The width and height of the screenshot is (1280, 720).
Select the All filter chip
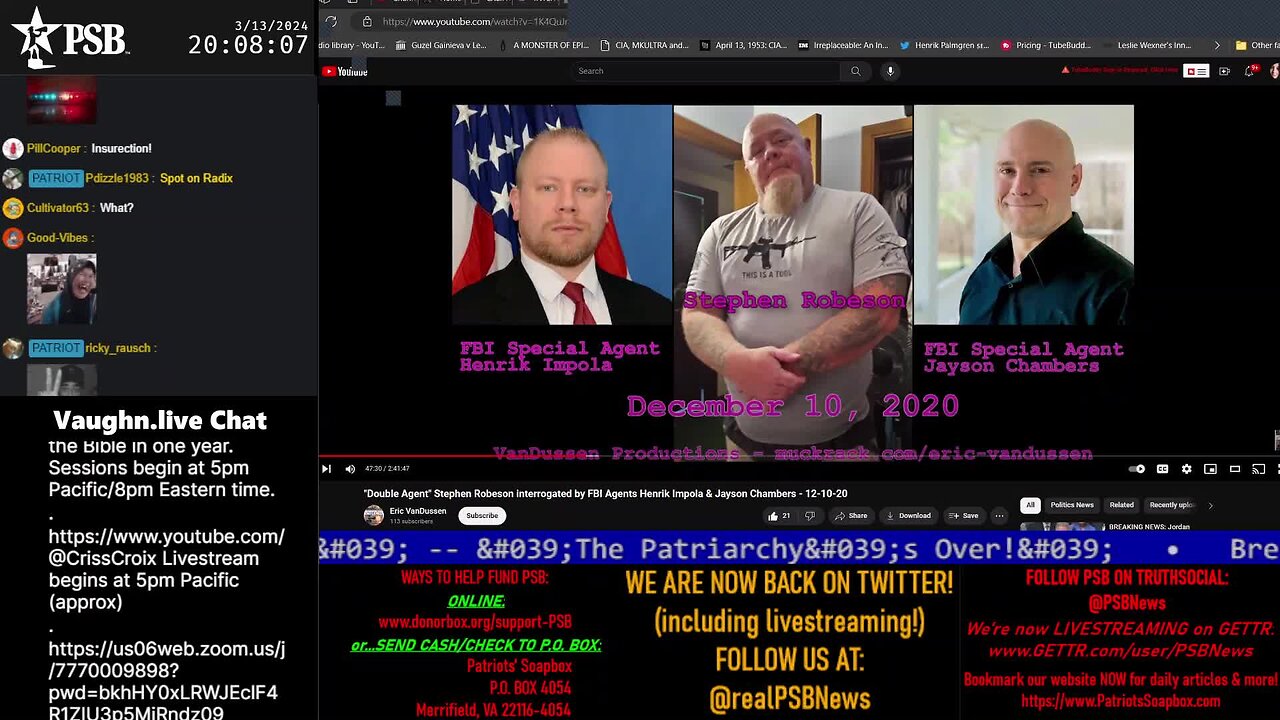click(x=1030, y=505)
